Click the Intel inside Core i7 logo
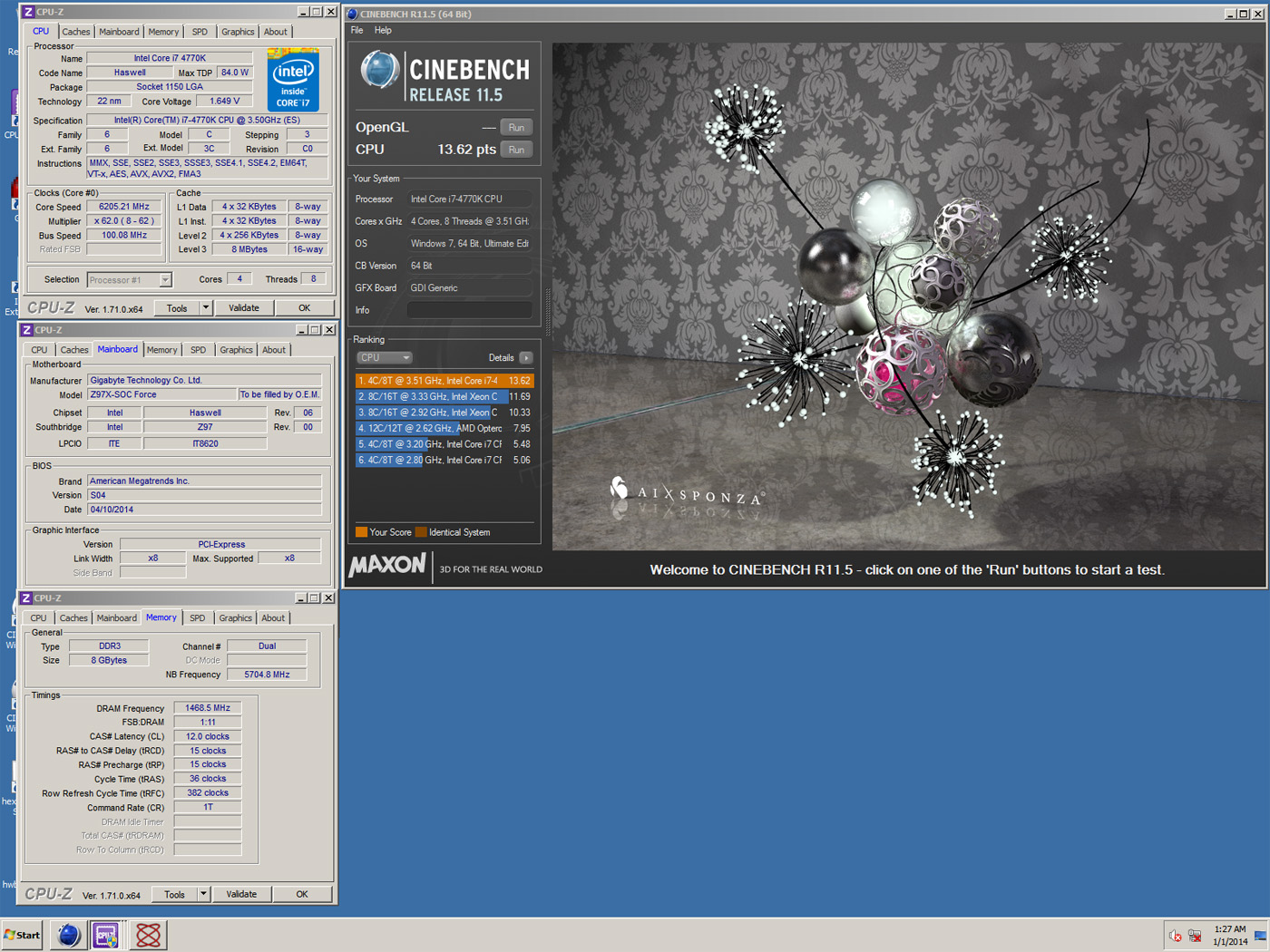This screenshot has height=952, width=1270. pos(293,81)
